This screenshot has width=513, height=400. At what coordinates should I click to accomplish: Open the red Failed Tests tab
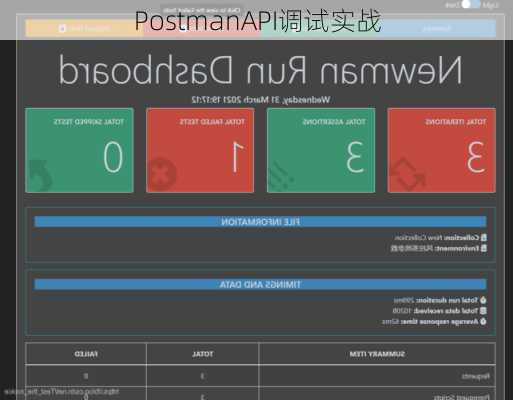202,28
